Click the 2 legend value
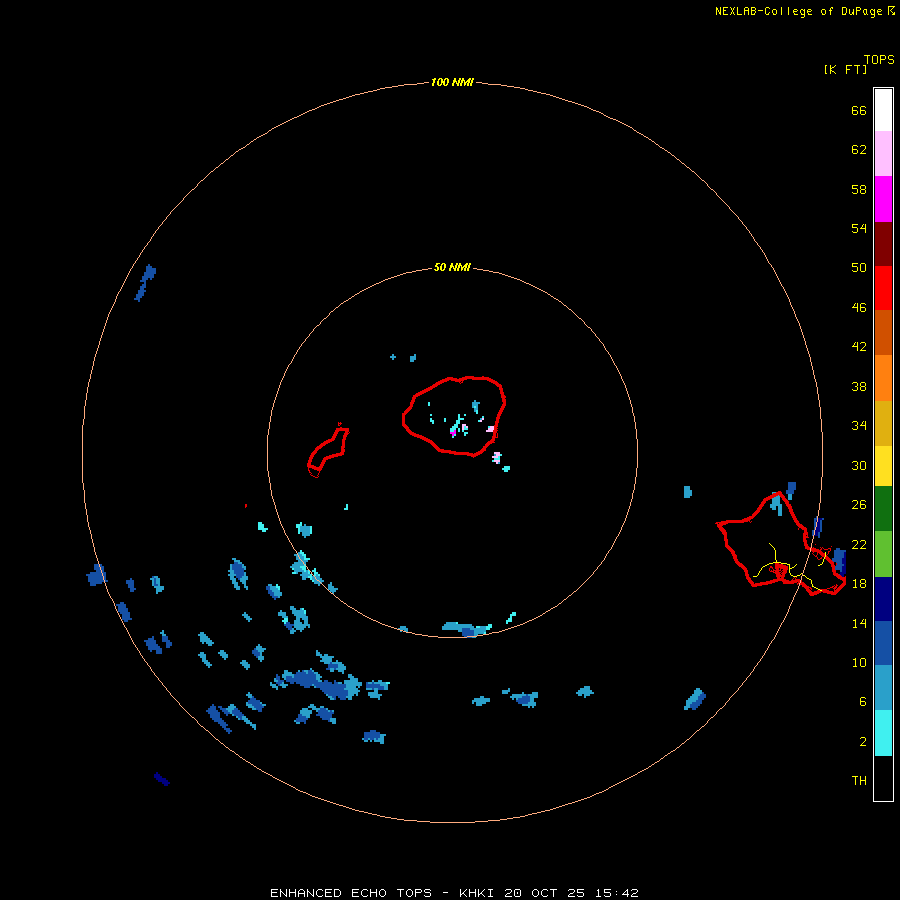This screenshot has width=900, height=900. 863,741
